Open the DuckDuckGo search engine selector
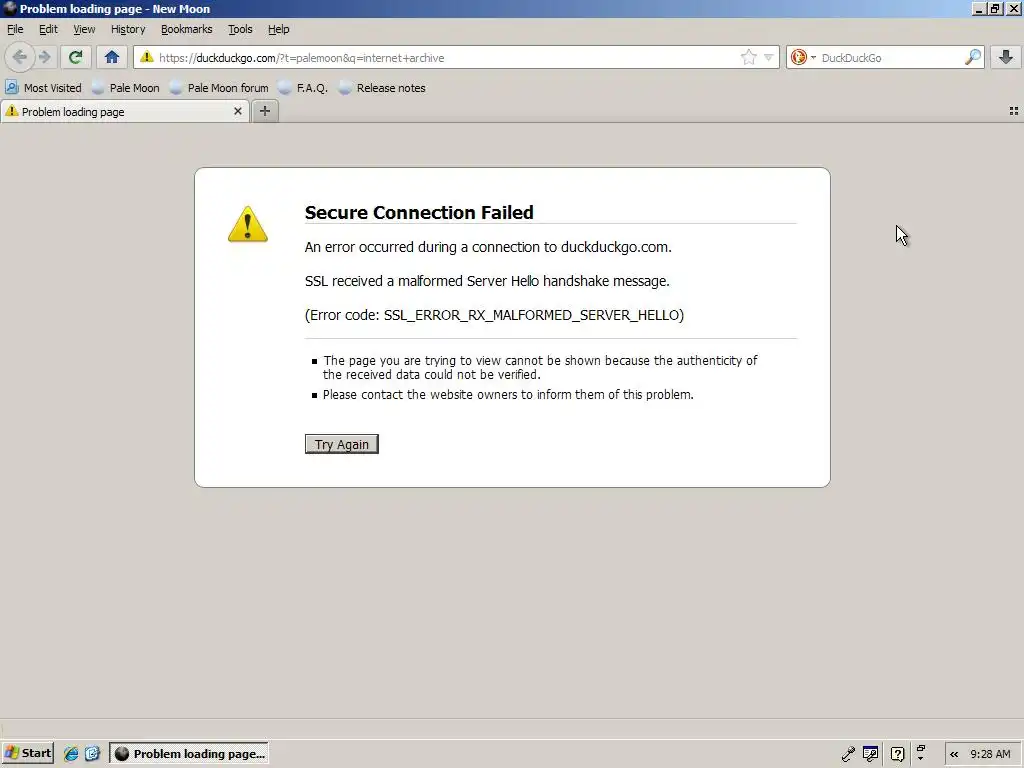 pyautogui.click(x=803, y=57)
